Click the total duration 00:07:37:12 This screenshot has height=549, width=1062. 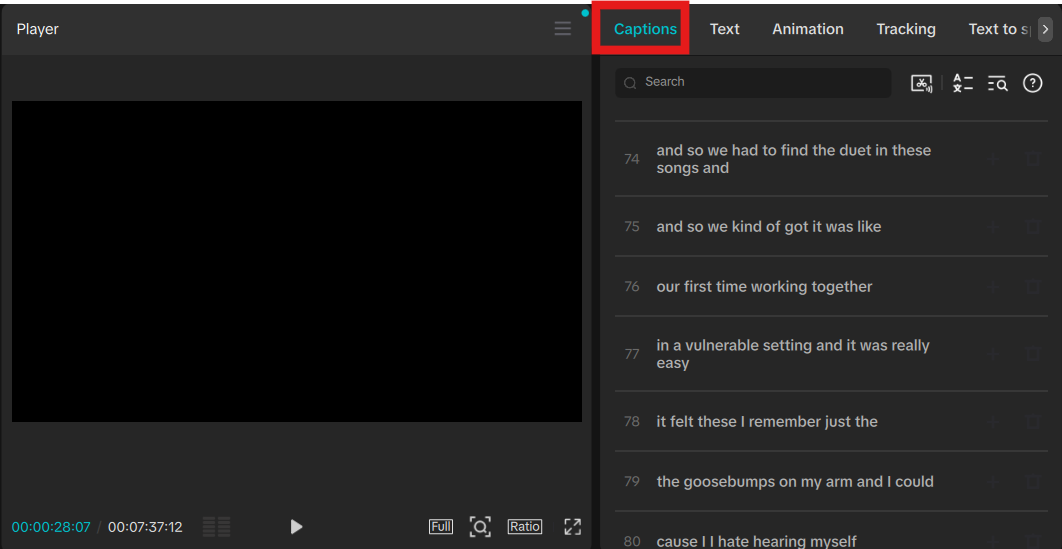pos(145,527)
